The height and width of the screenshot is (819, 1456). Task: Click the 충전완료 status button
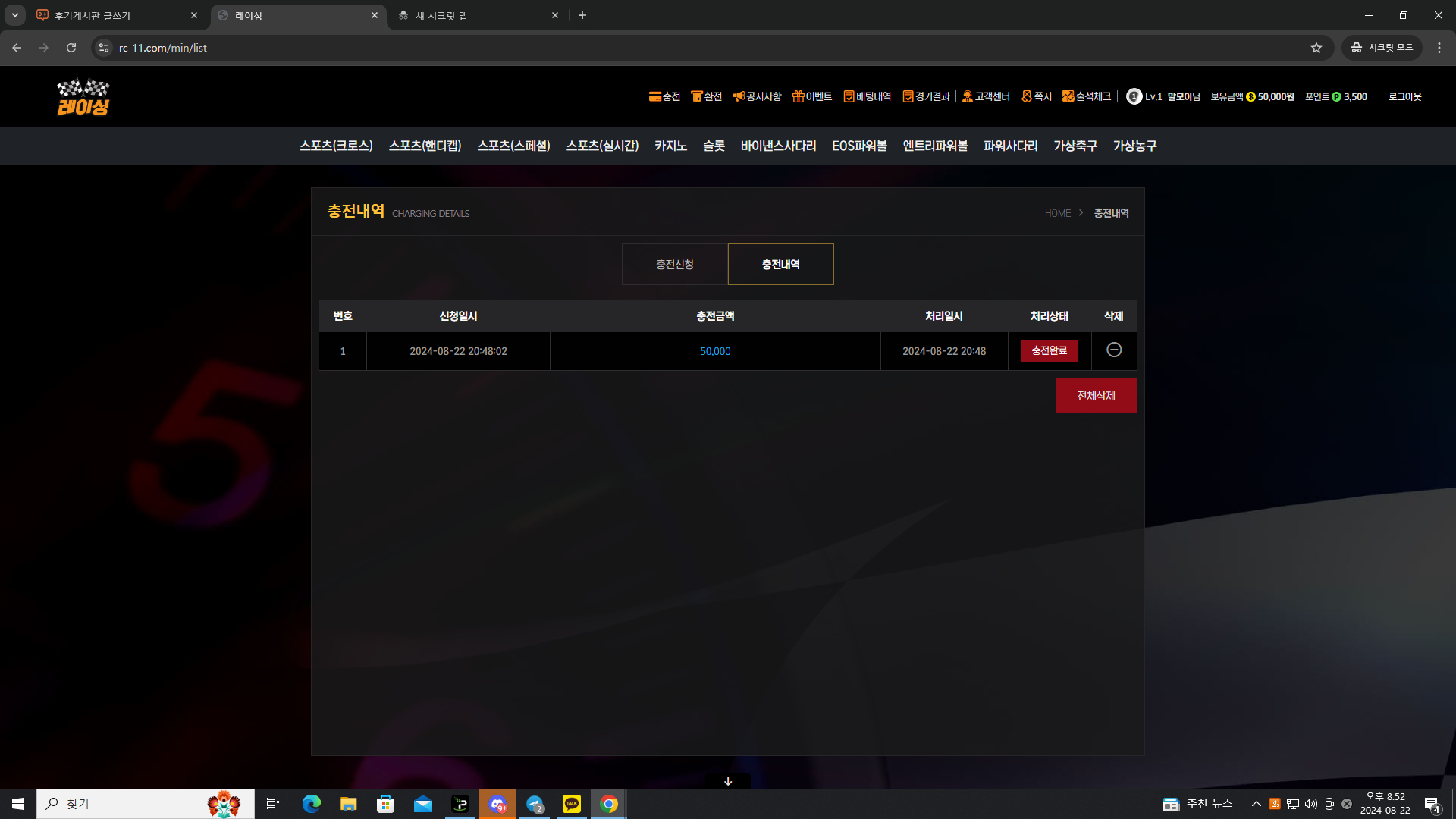tap(1050, 350)
